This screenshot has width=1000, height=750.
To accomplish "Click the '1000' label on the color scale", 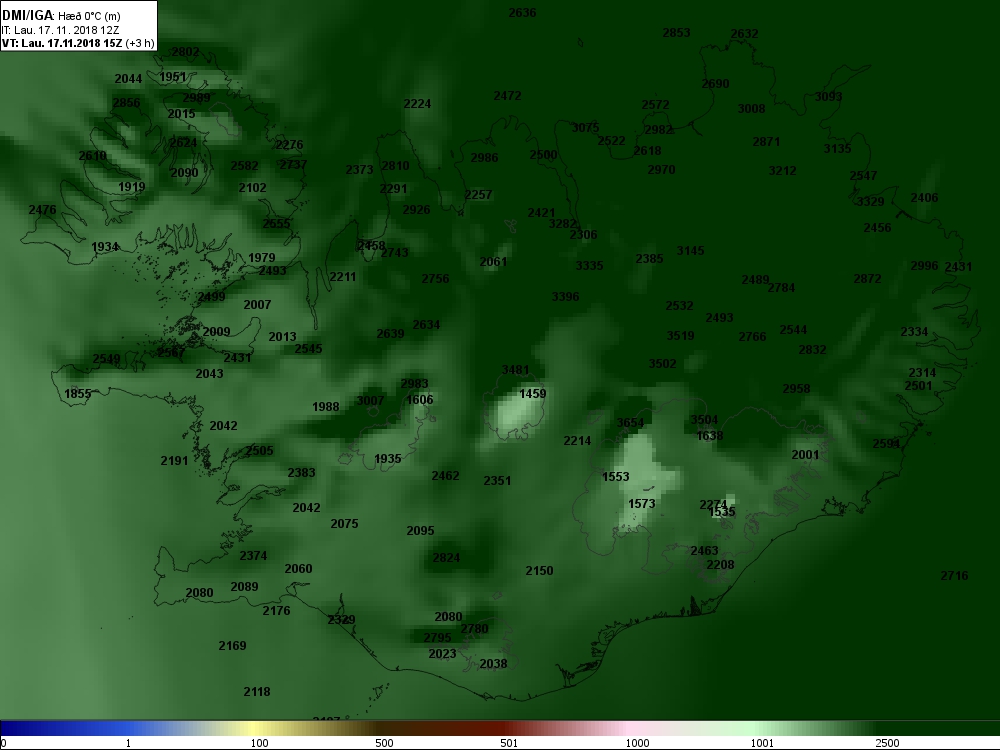I will point(637,743).
